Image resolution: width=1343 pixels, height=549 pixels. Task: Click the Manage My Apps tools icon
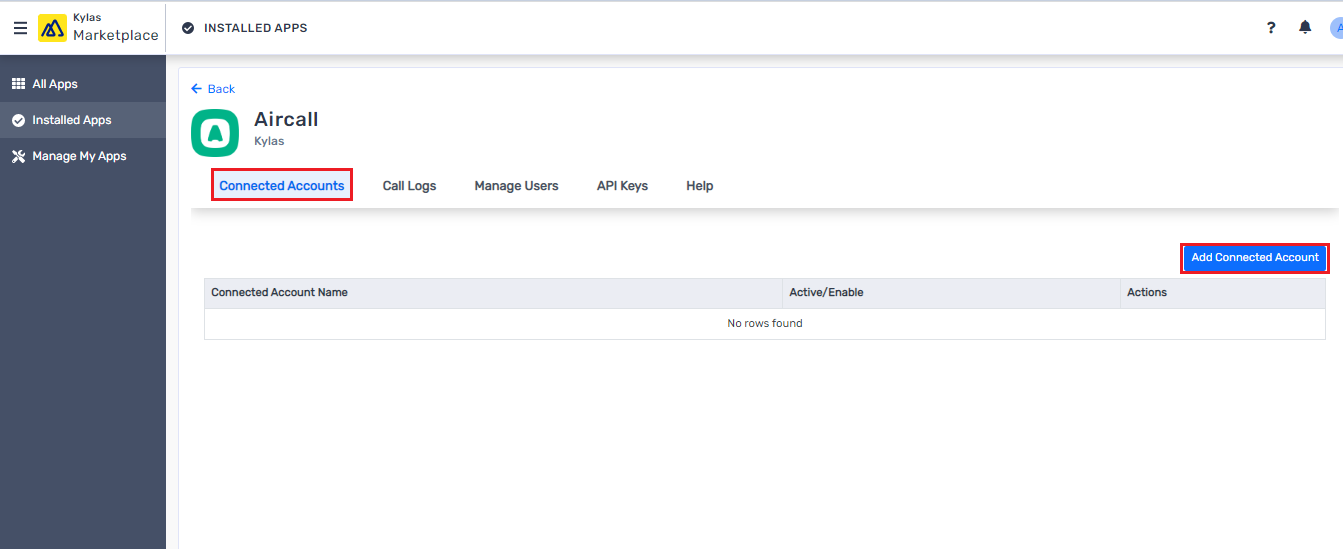(18, 156)
